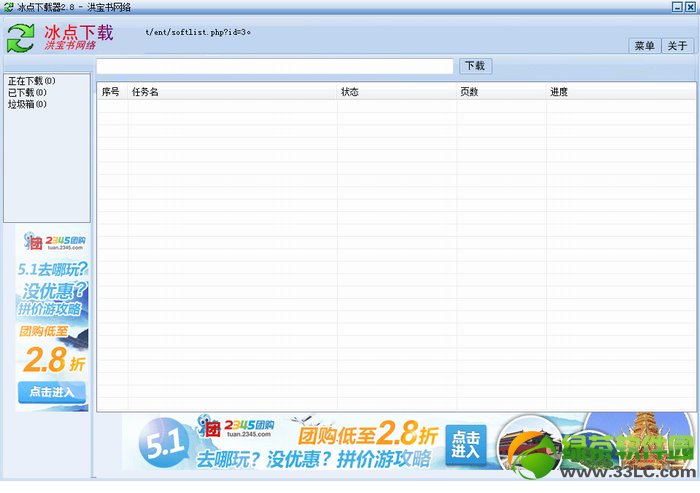Sort by the 序号 column header
The height and width of the screenshot is (493, 700).
112,92
